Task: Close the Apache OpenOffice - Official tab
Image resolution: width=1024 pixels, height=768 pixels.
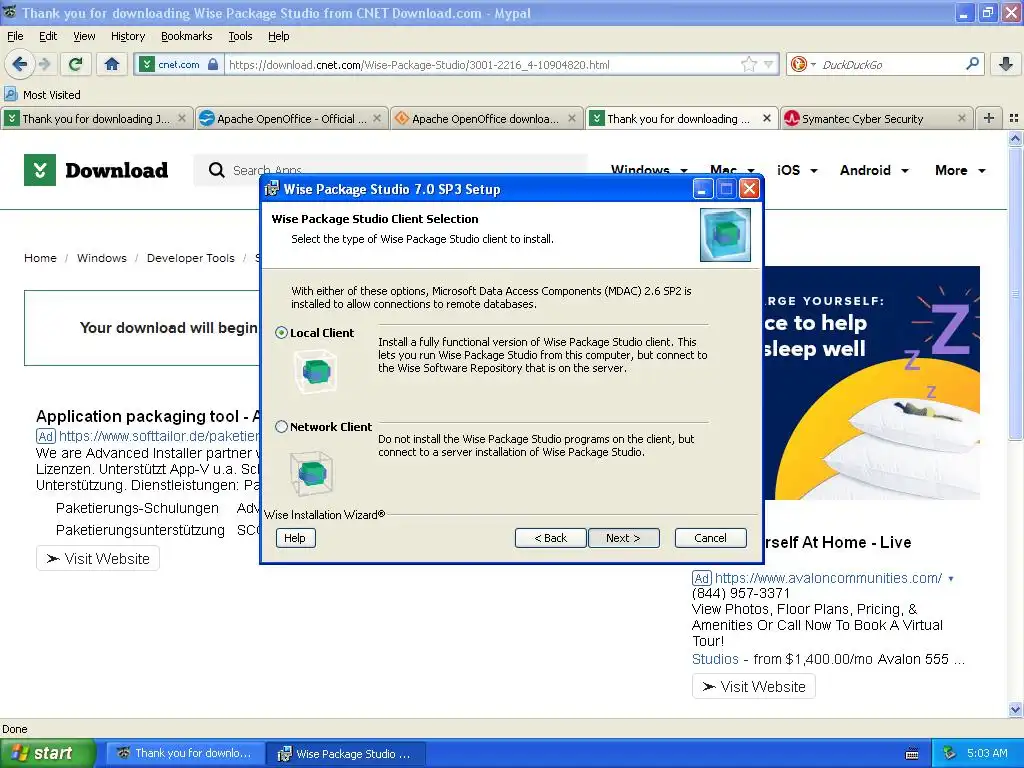Action: pyautogui.click(x=377, y=118)
